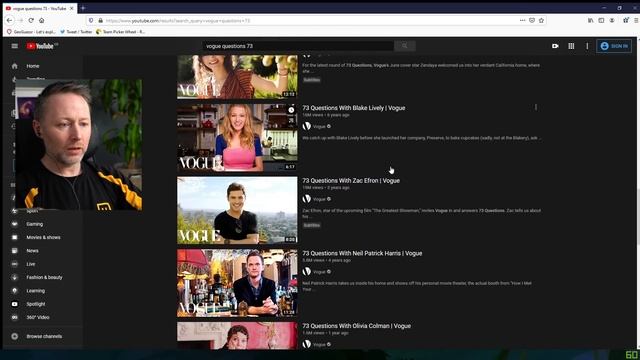The width and height of the screenshot is (640, 360).
Task: Open the Twitter bookmark
Action: (76, 31)
